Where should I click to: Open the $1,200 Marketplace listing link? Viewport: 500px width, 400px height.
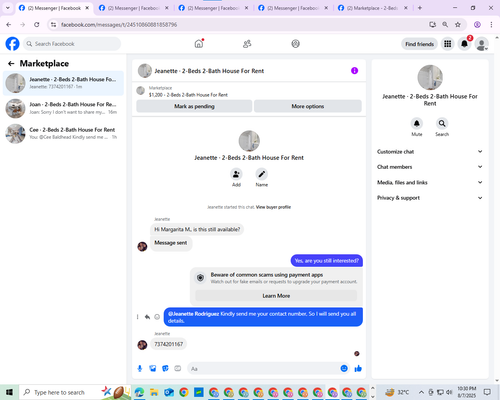point(188,95)
